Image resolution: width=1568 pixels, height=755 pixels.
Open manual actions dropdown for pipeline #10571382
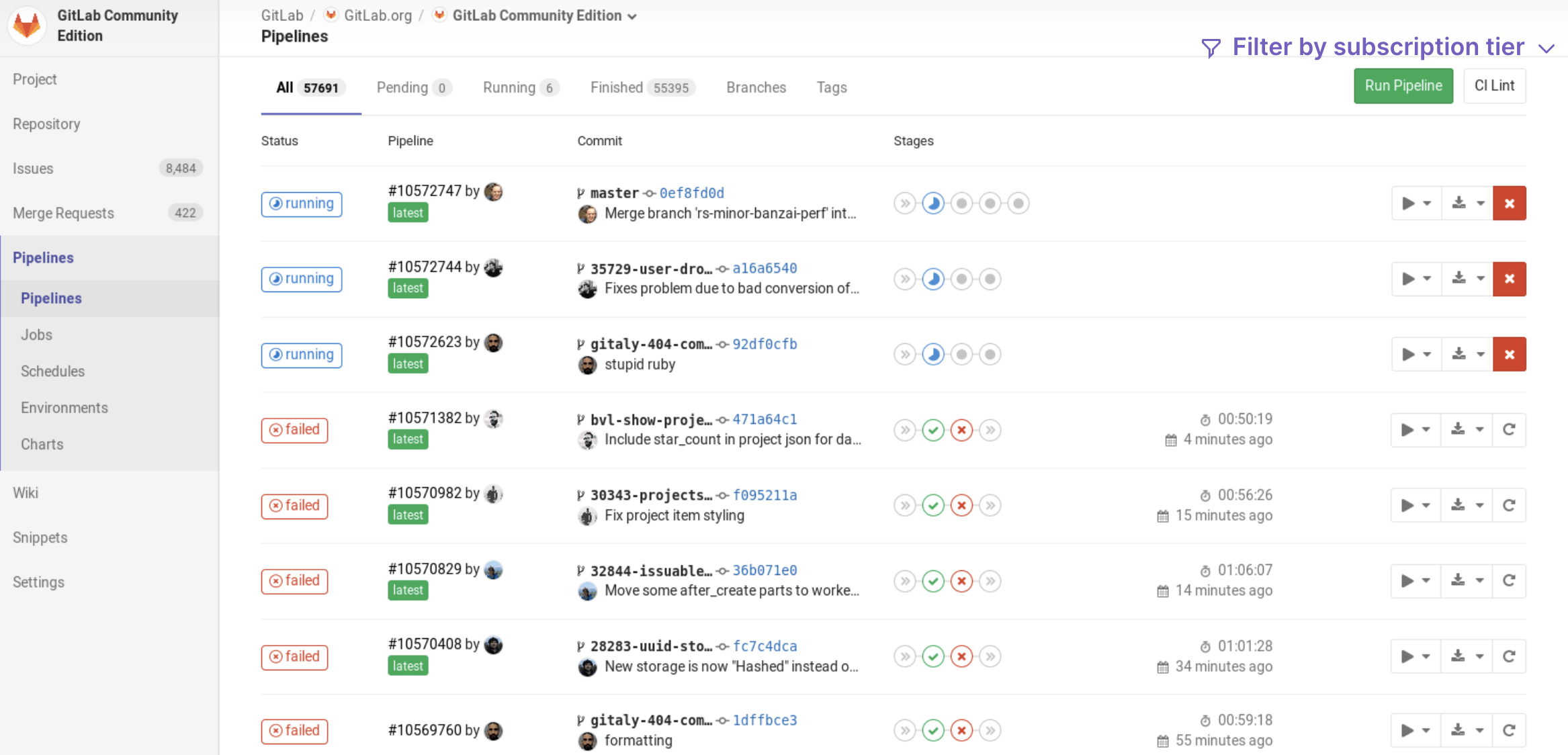(x=1416, y=429)
